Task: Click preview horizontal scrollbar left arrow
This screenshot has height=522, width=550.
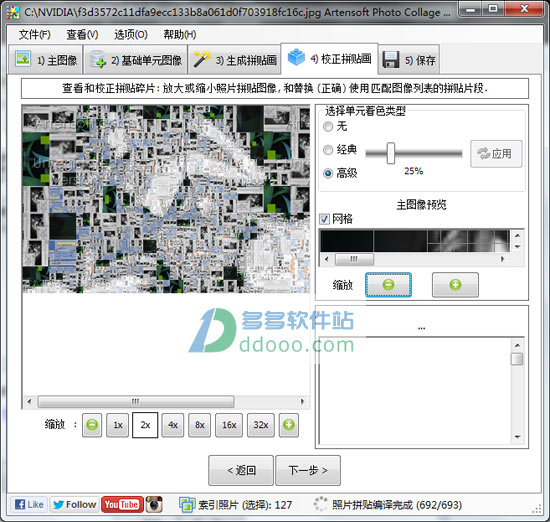Action: tap(327, 259)
